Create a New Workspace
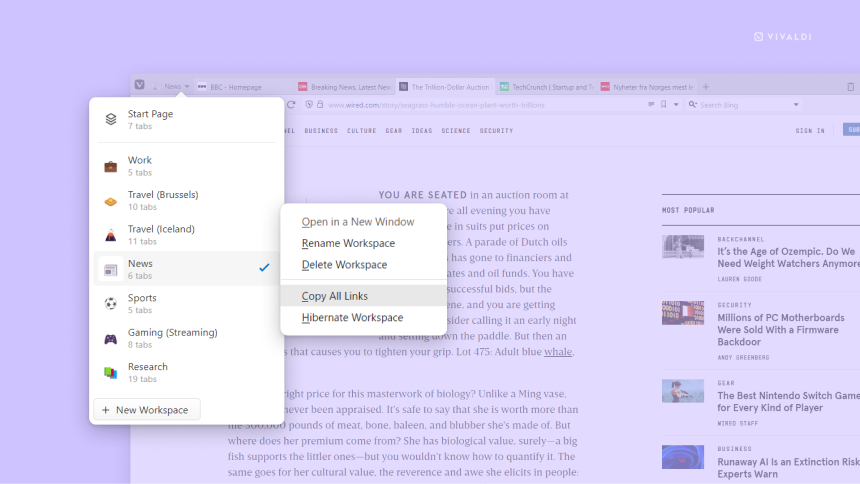Viewport: 860px width, 484px height. 147,410
